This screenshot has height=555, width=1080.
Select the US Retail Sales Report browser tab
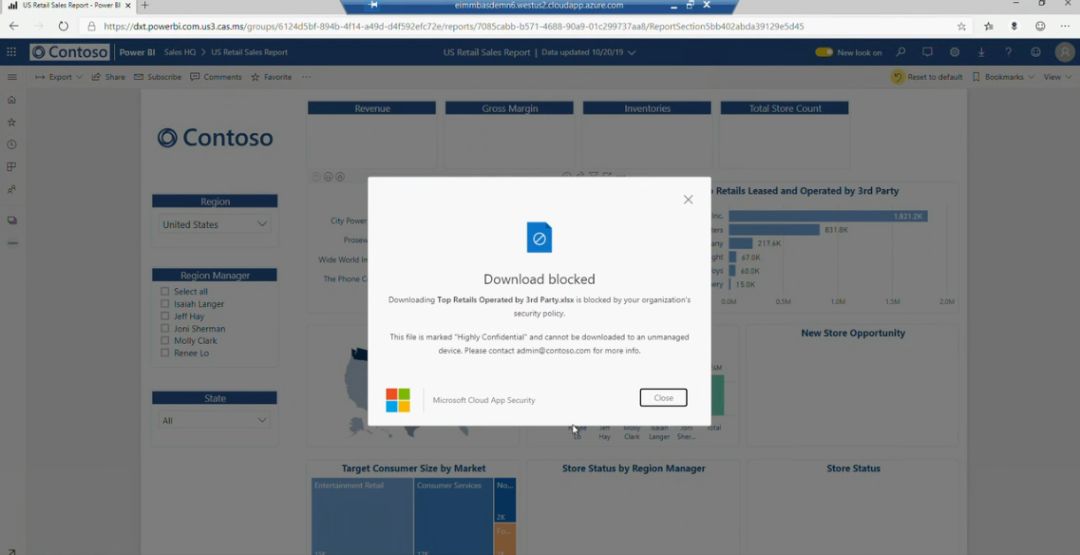coord(68,6)
